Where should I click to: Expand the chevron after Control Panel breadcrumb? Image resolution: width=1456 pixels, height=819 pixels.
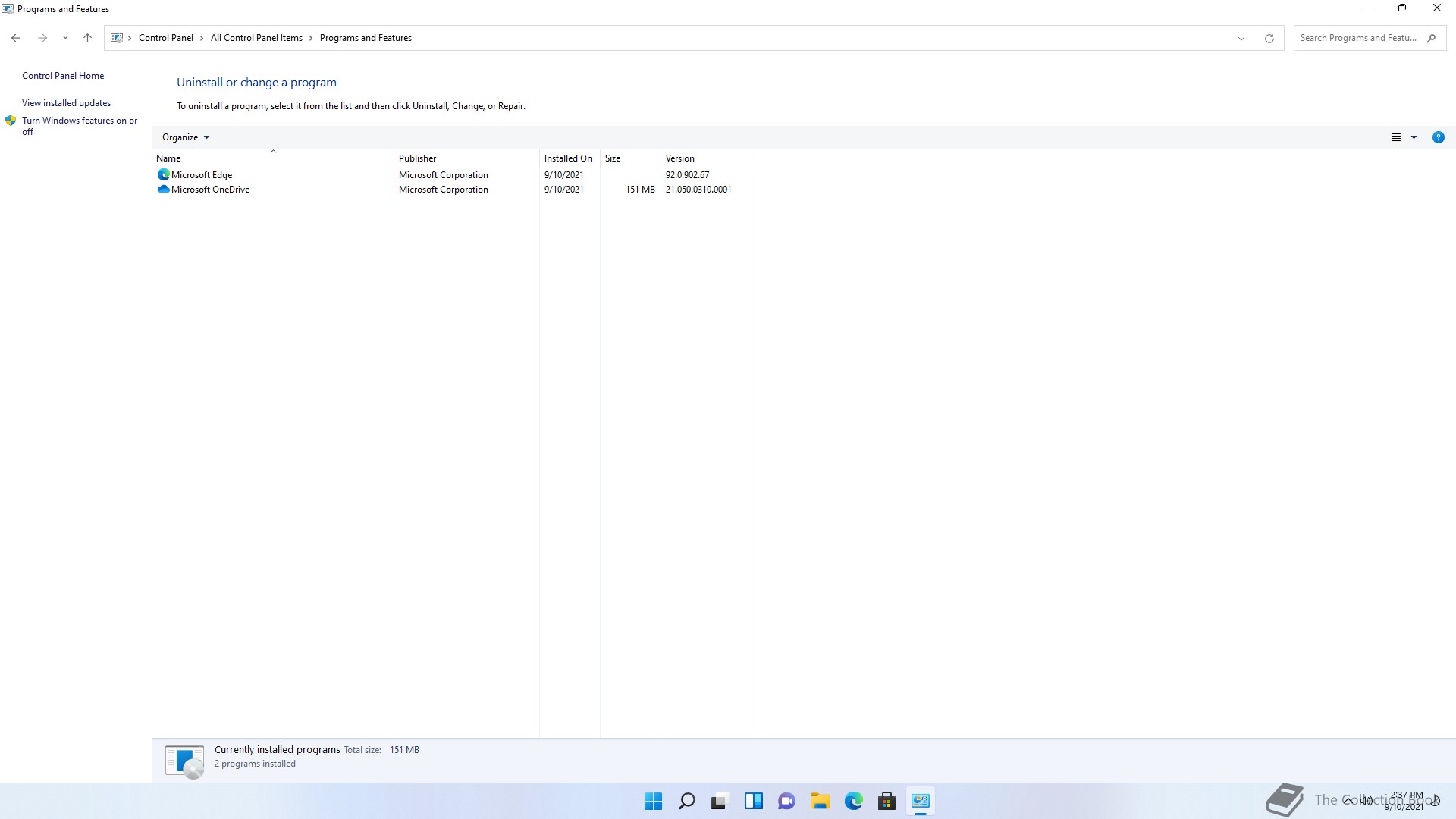point(202,38)
